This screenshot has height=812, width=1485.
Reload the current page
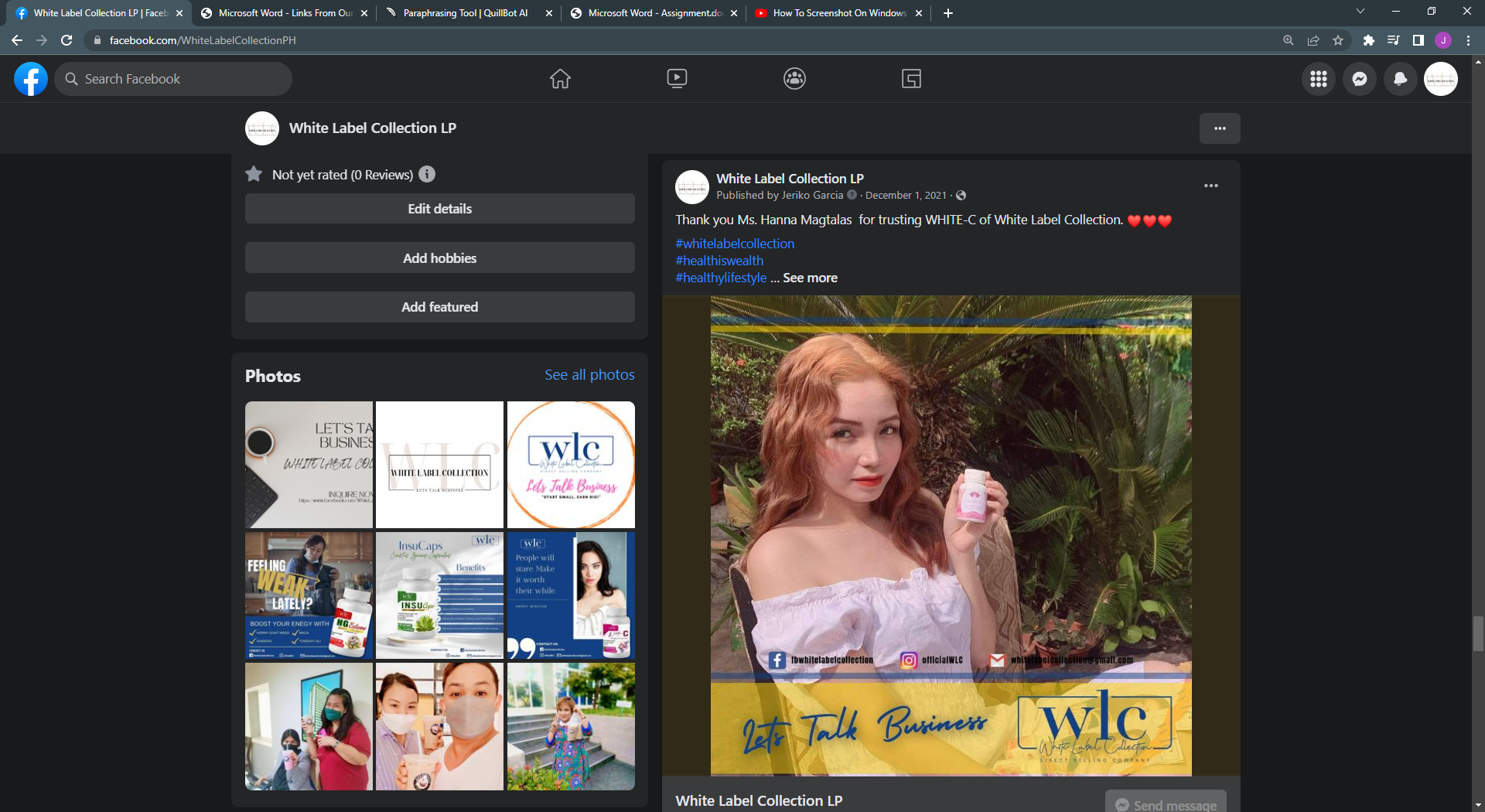click(67, 40)
